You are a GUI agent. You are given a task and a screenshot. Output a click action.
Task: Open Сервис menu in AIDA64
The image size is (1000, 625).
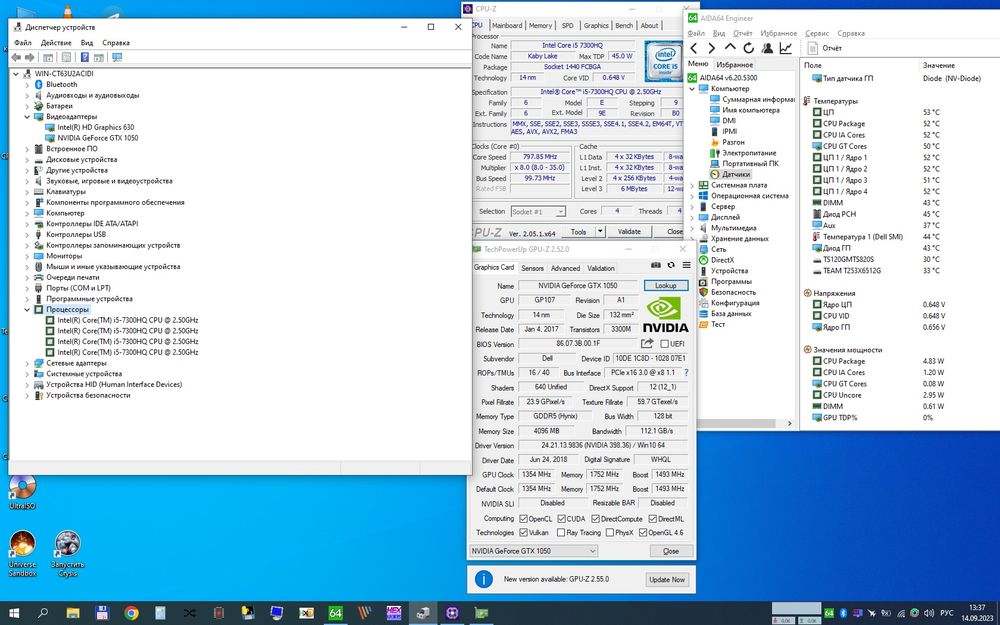click(817, 33)
